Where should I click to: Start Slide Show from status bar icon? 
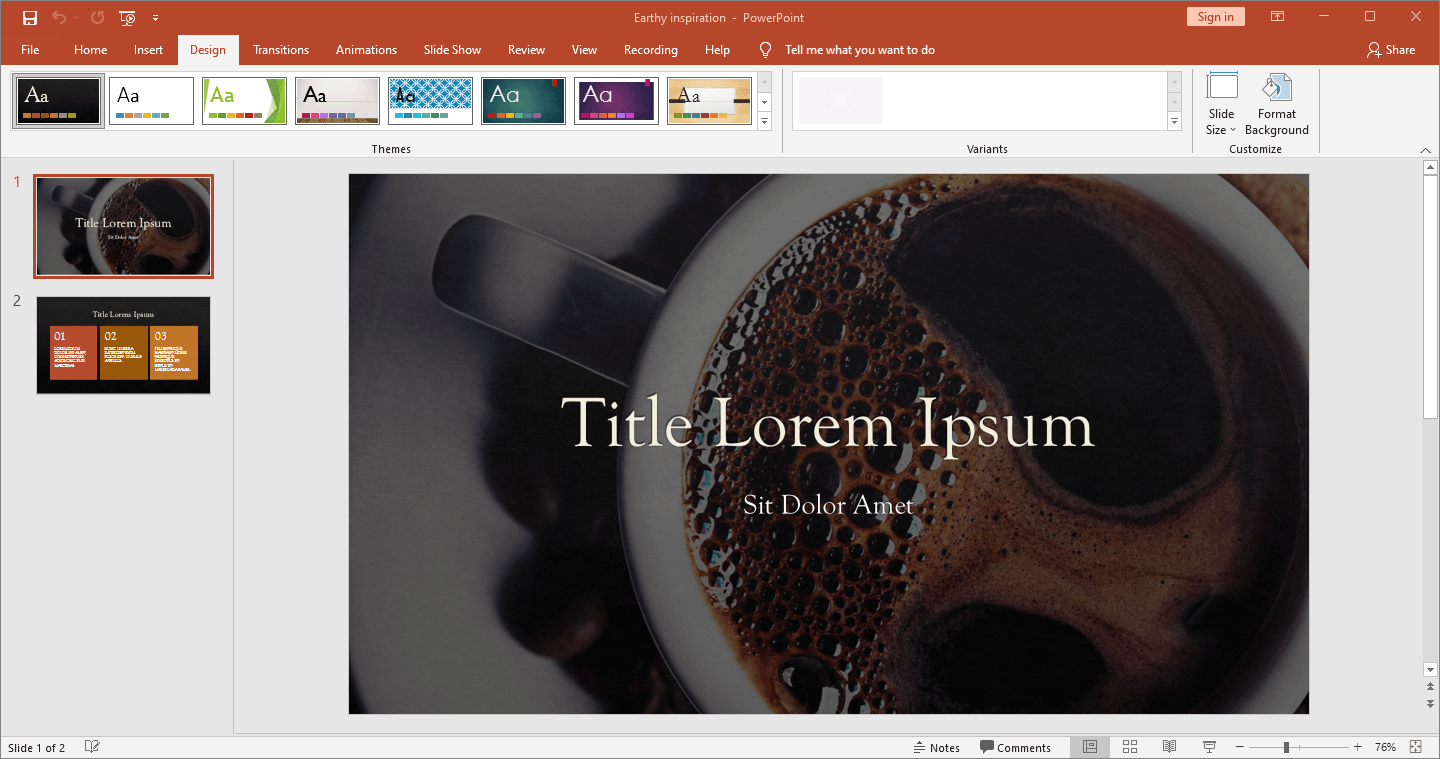1209,747
